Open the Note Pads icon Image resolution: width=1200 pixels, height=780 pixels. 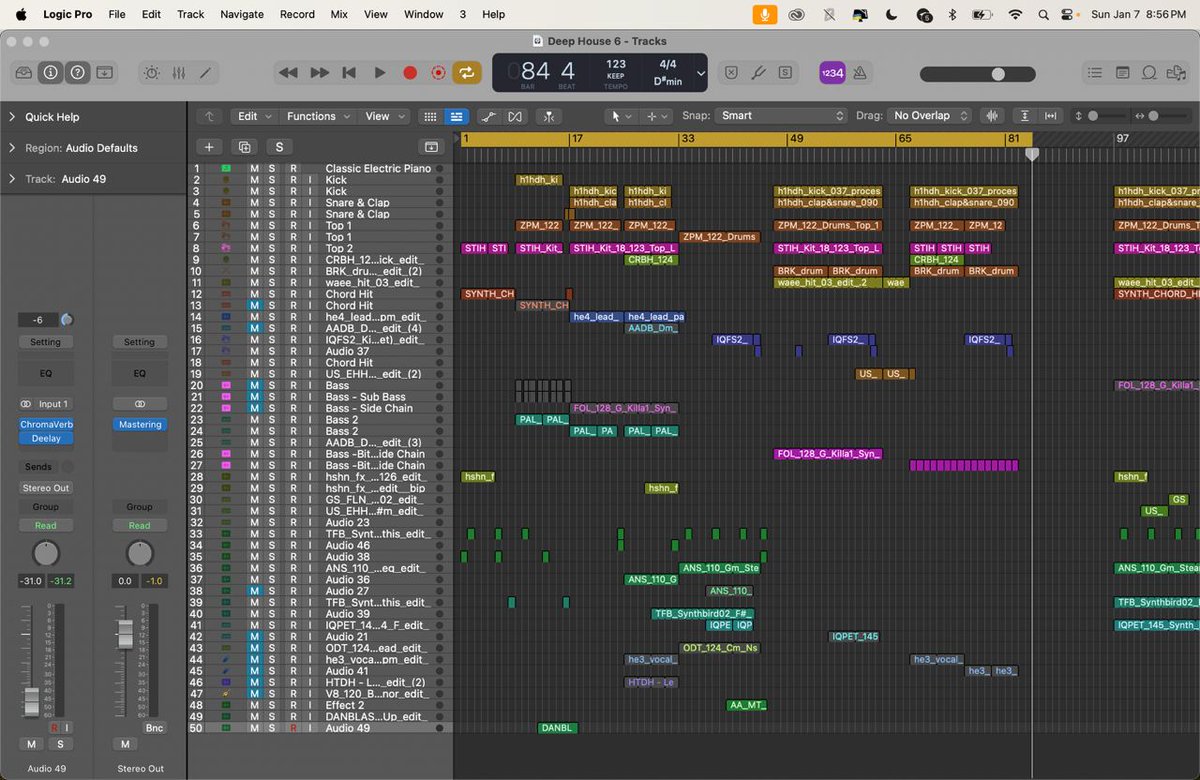pyautogui.click(x=1122, y=73)
